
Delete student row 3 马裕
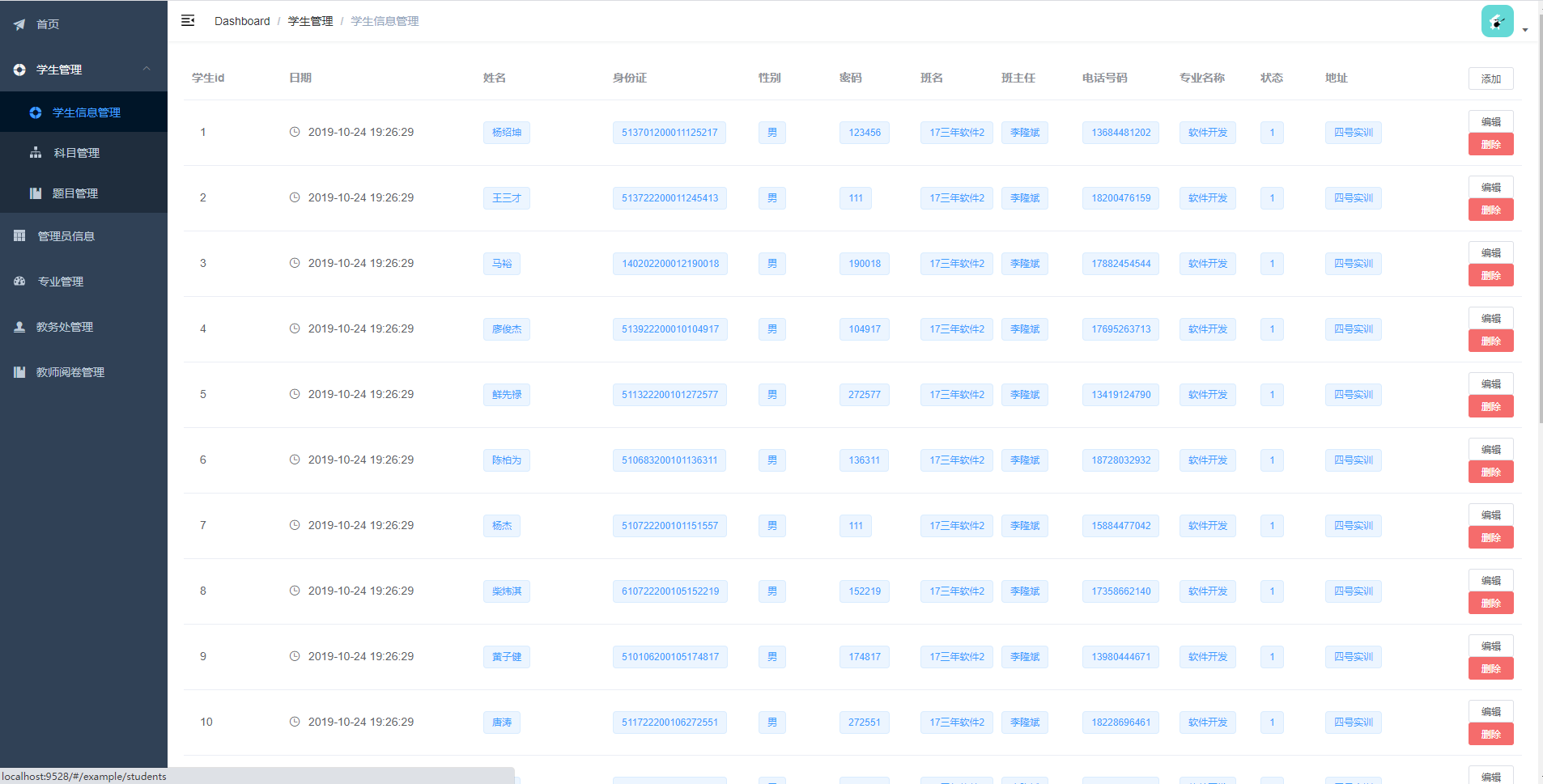pyautogui.click(x=1490, y=276)
